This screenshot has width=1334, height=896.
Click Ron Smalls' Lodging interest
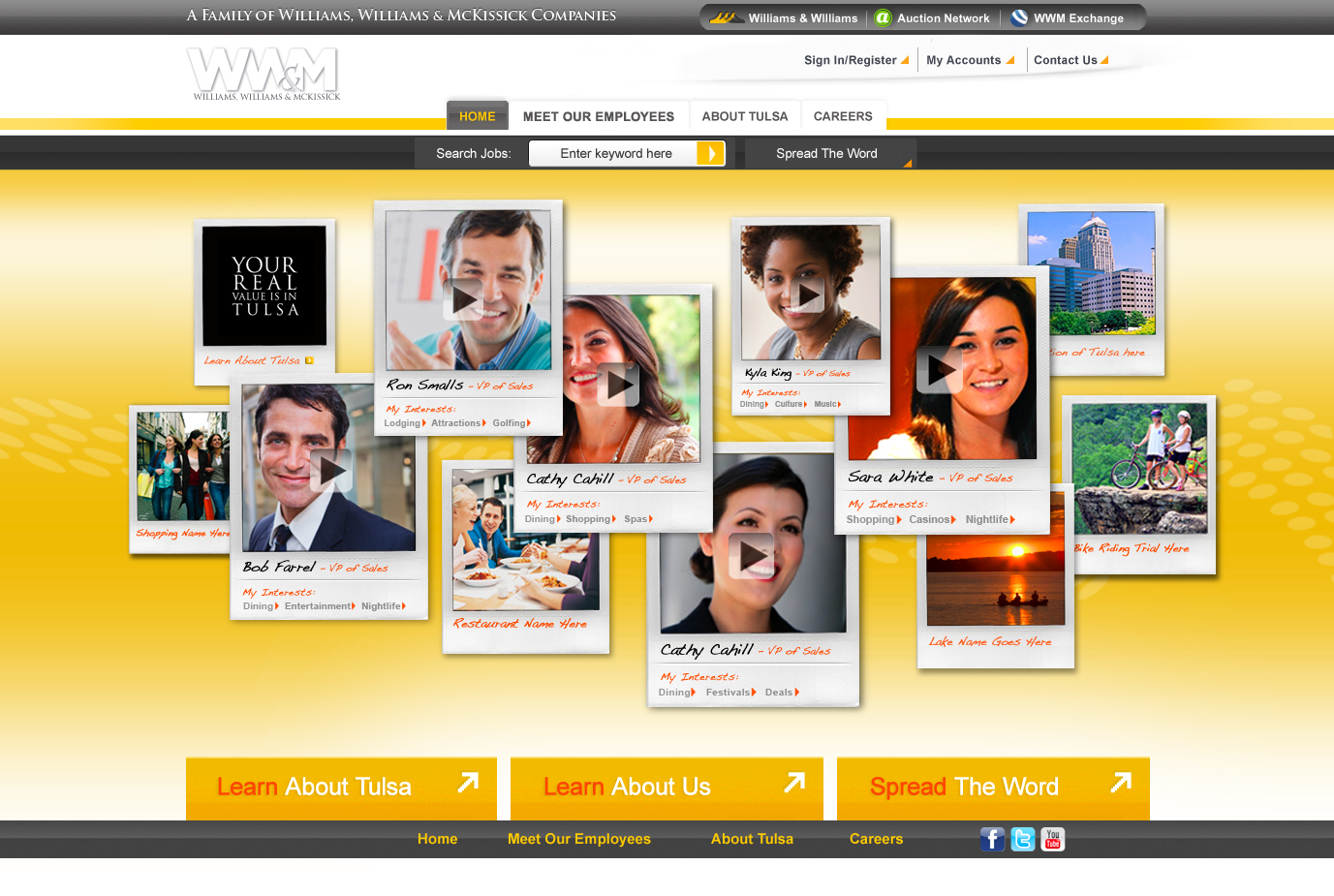(405, 423)
